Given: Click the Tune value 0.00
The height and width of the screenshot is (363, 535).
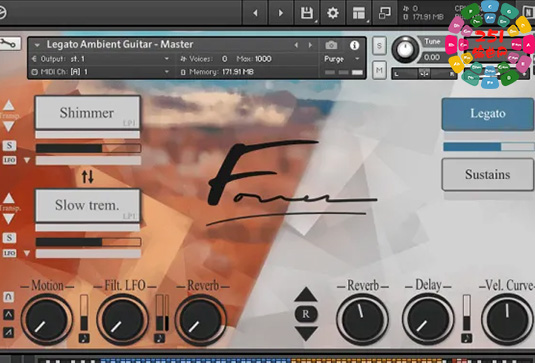Looking at the screenshot, I should point(432,57).
